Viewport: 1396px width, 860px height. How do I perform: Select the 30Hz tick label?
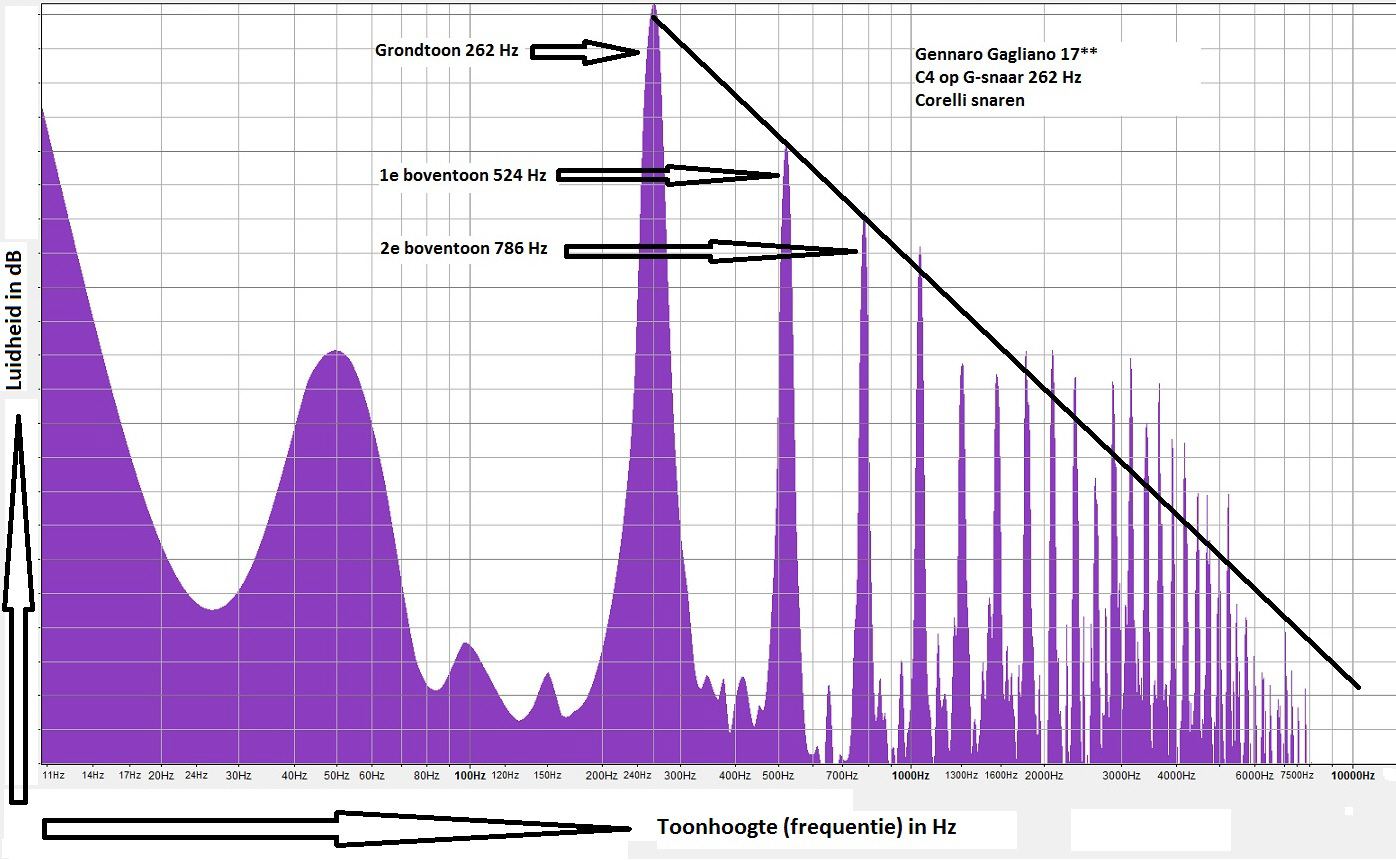(x=238, y=775)
